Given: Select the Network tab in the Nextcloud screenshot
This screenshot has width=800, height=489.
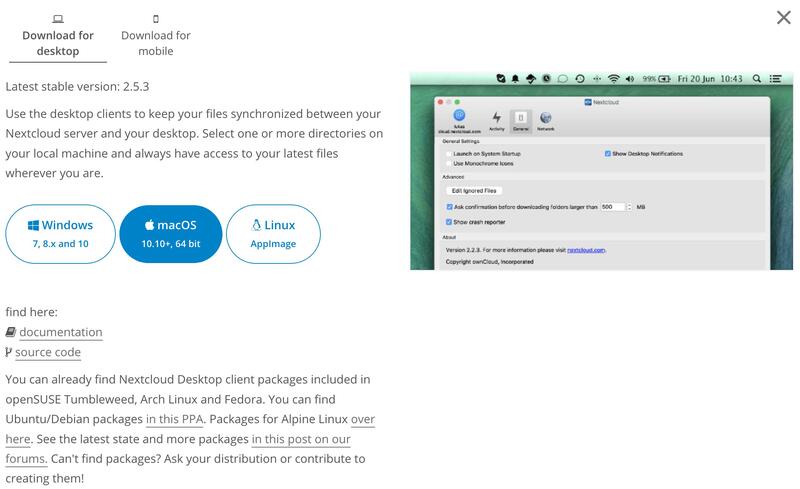Looking at the screenshot, I should click(x=545, y=121).
